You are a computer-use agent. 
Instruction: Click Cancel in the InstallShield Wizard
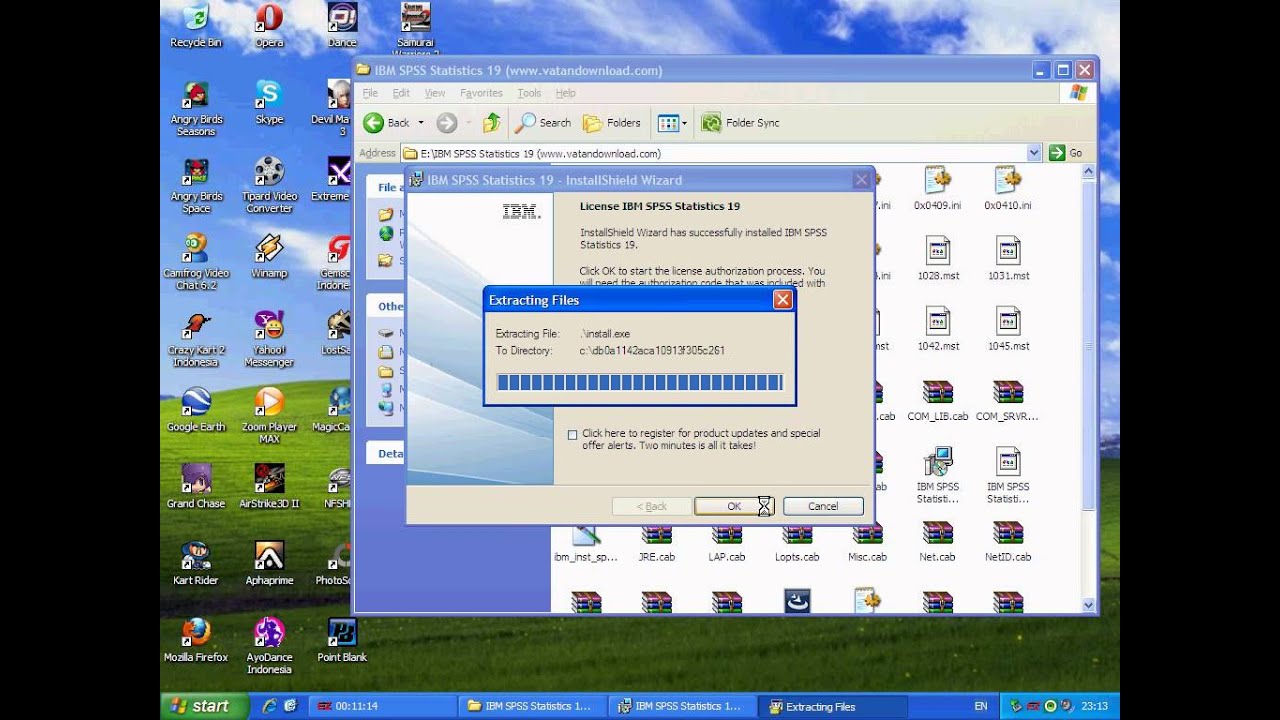point(823,506)
